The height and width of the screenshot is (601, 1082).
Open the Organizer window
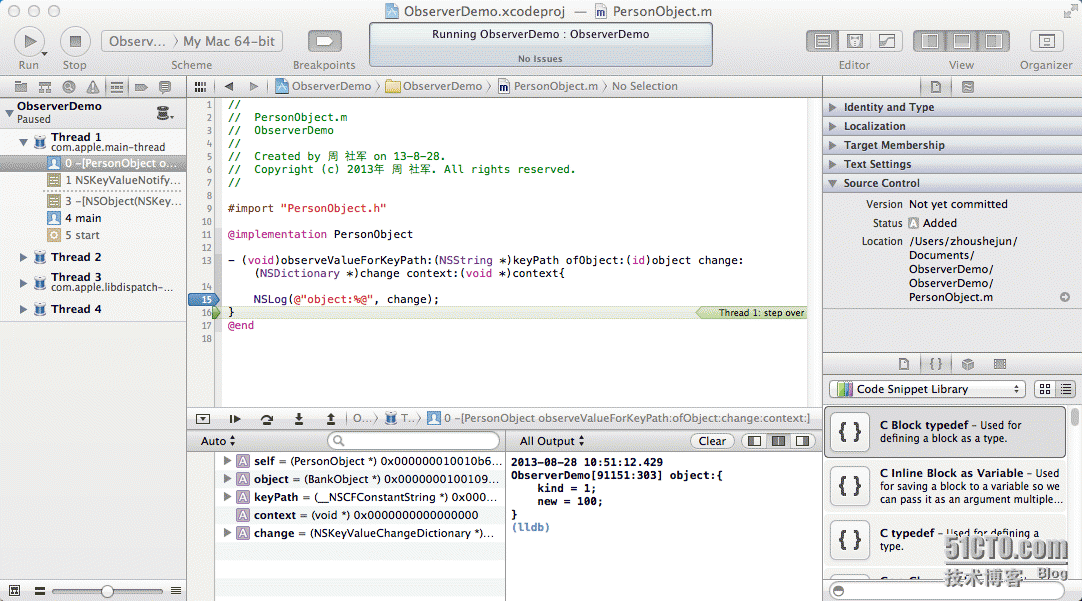coord(1046,41)
